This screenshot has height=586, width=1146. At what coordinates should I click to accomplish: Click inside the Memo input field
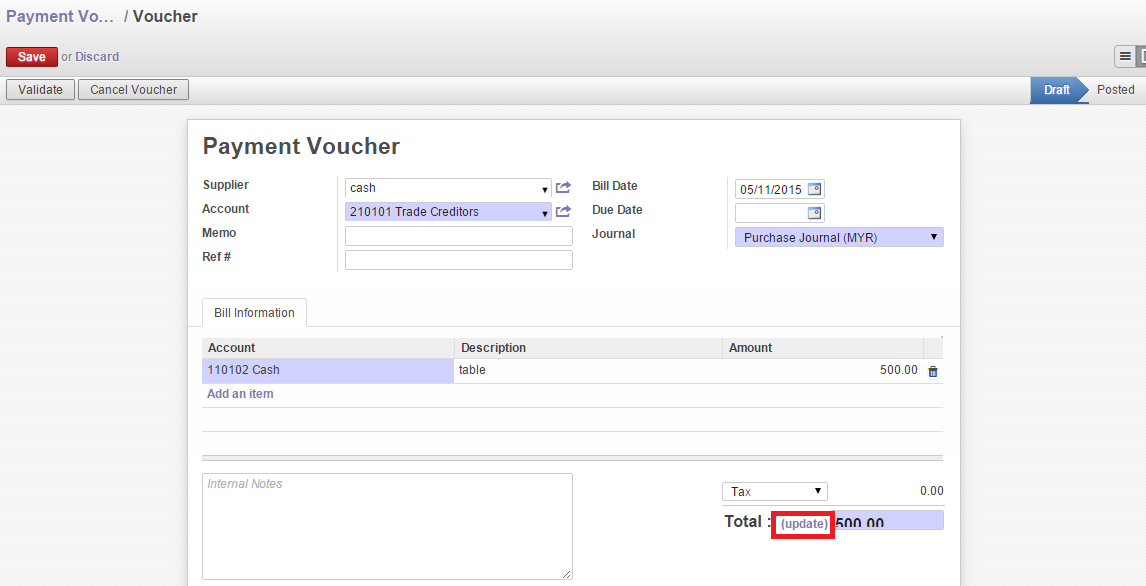tap(458, 235)
